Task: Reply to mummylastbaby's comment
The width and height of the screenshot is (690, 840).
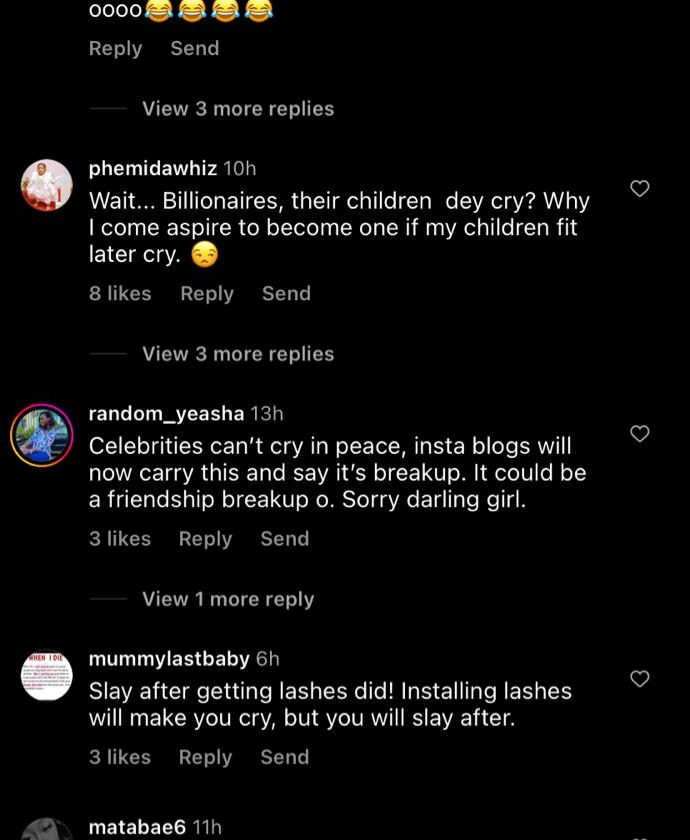Action: [205, 758]
